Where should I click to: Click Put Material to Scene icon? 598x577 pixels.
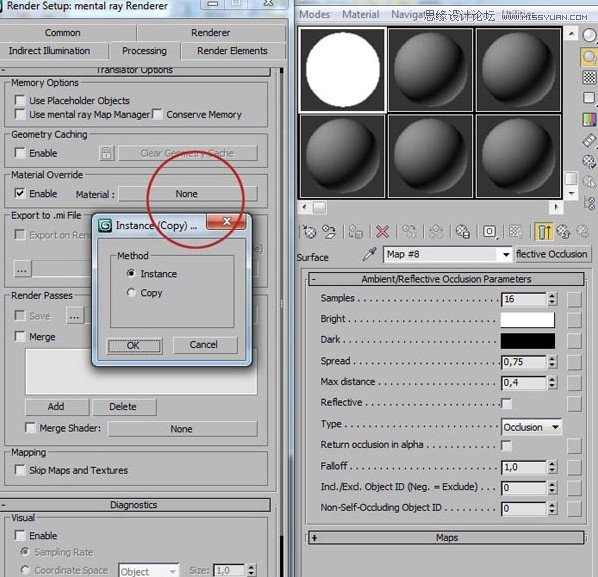[x=329, y=231]
